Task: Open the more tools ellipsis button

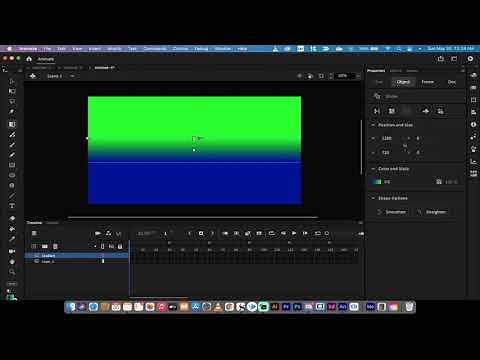Action: (12, 284)
